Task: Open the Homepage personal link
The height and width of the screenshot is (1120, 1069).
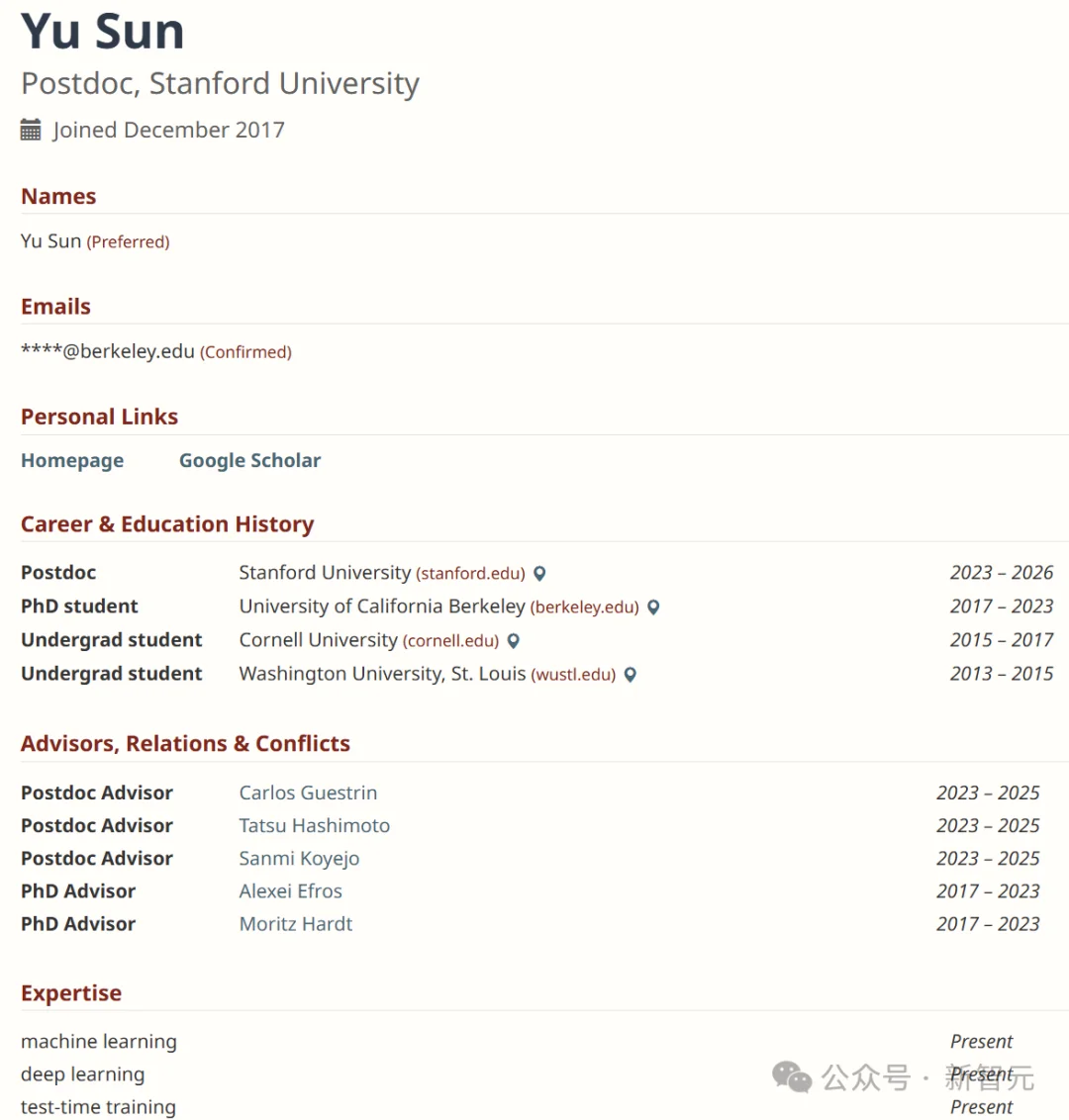Action: [x=72, y=460]
